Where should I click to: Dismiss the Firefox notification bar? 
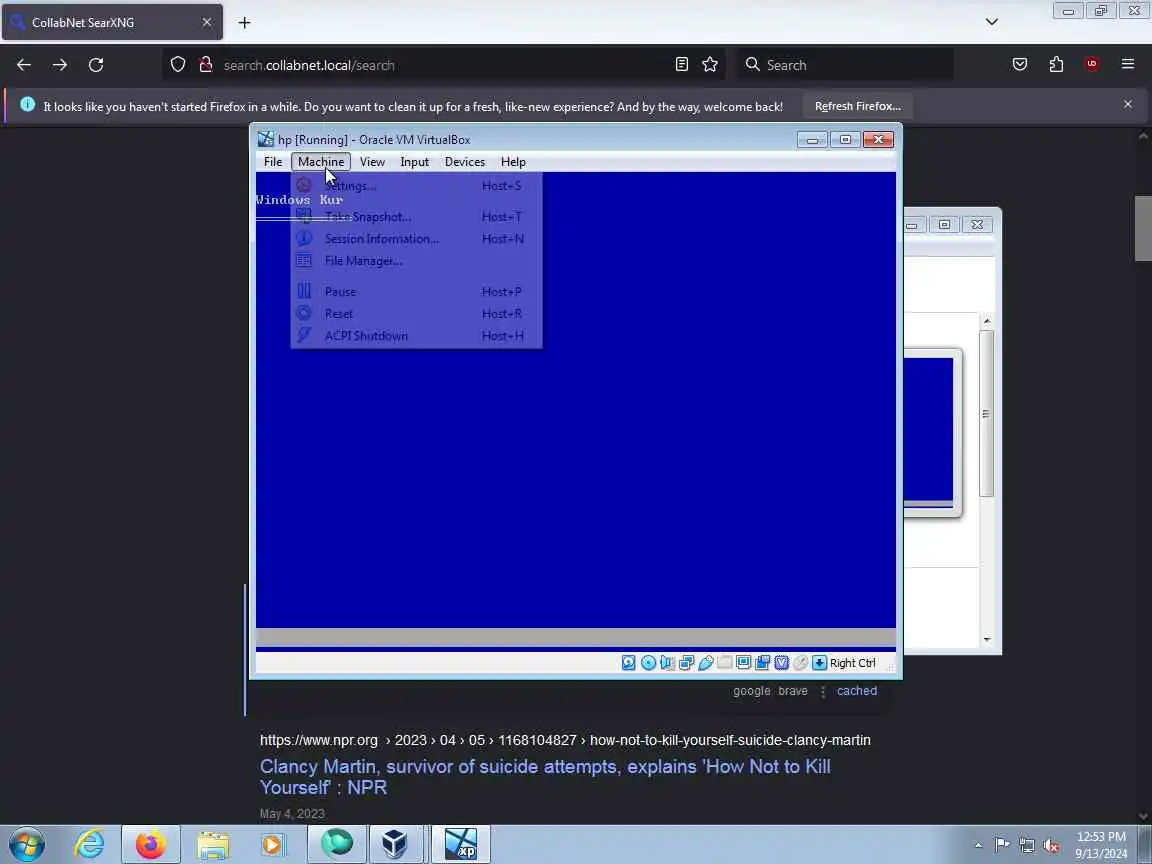(1128, 104)
